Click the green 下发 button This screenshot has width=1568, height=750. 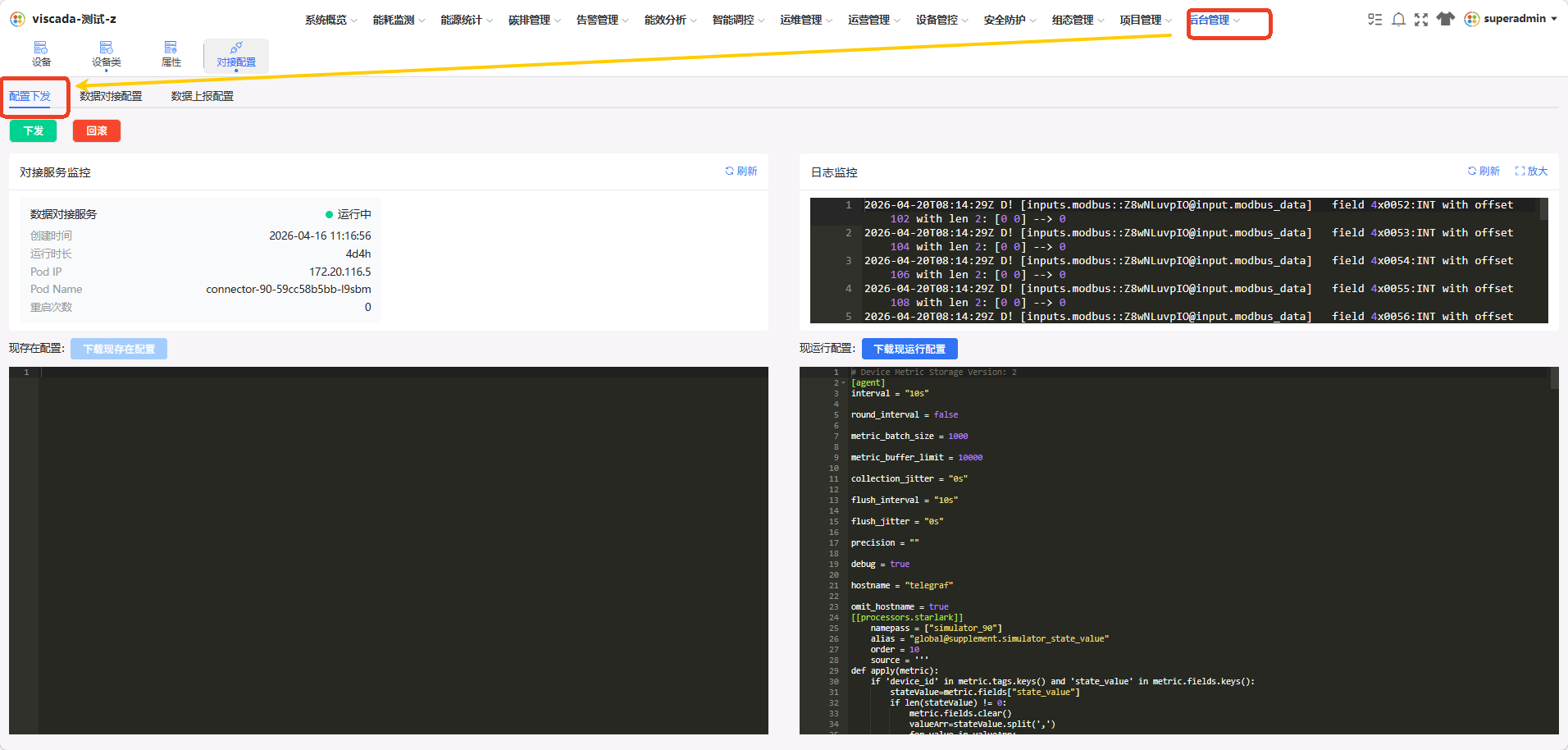34,131
